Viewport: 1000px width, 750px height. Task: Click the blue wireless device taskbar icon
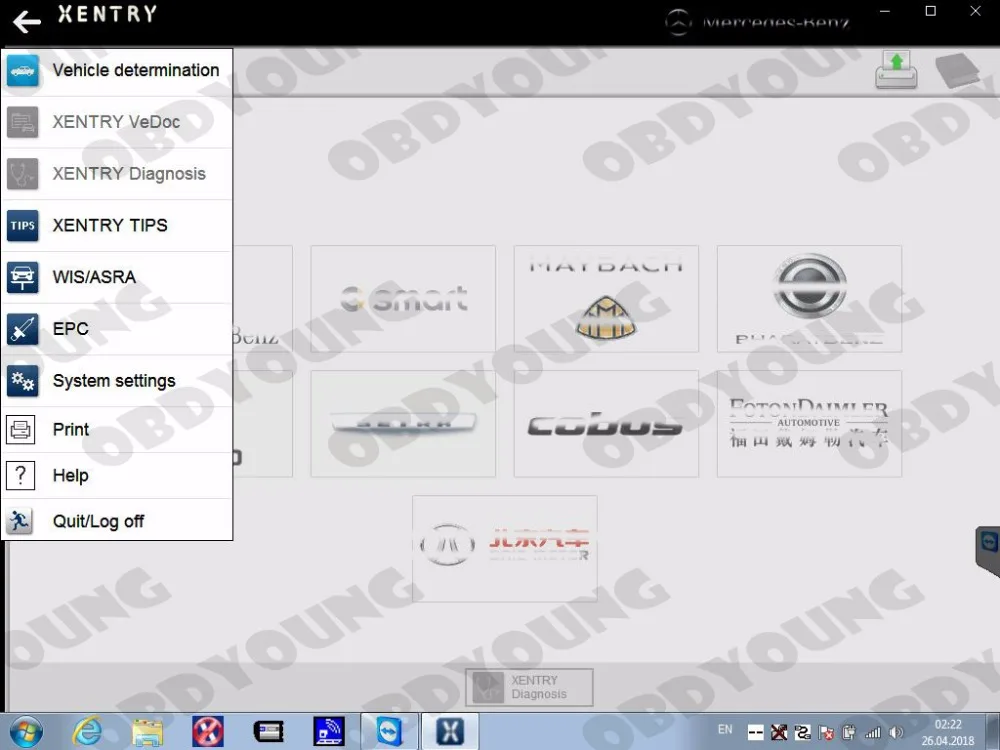(329, 732)
